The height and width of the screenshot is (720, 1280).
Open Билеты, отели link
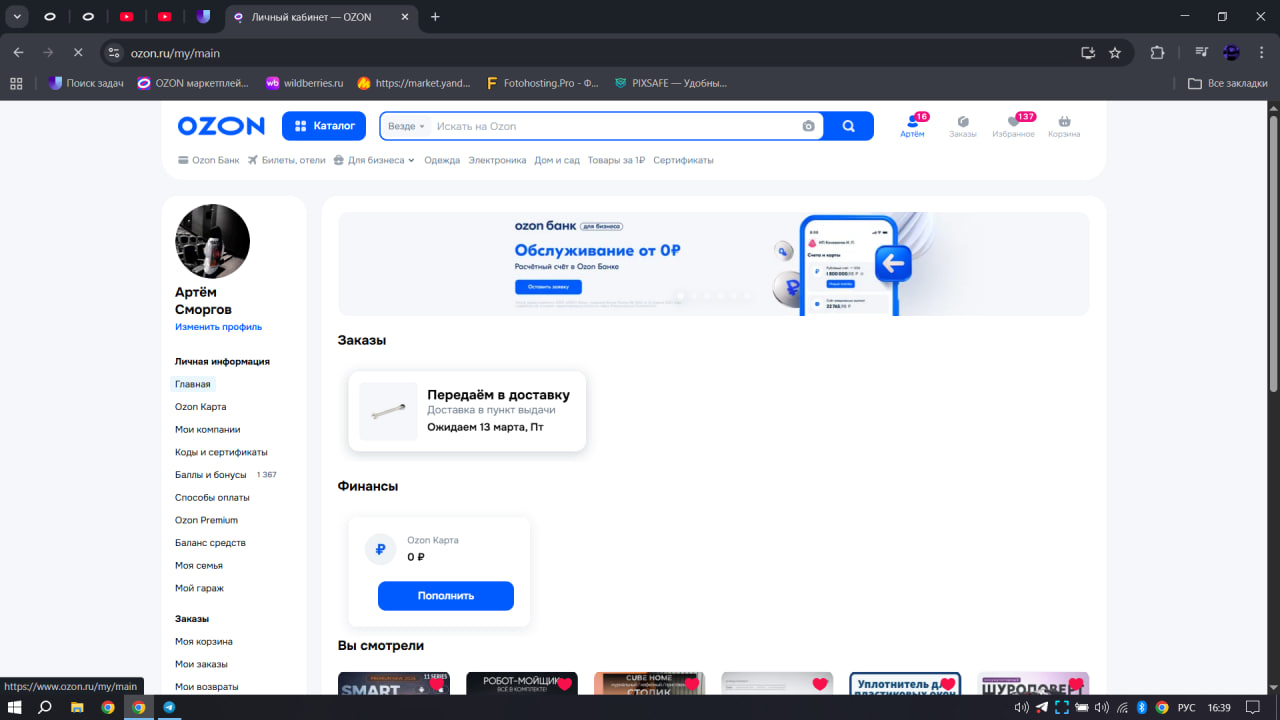(x=286, y=160)
